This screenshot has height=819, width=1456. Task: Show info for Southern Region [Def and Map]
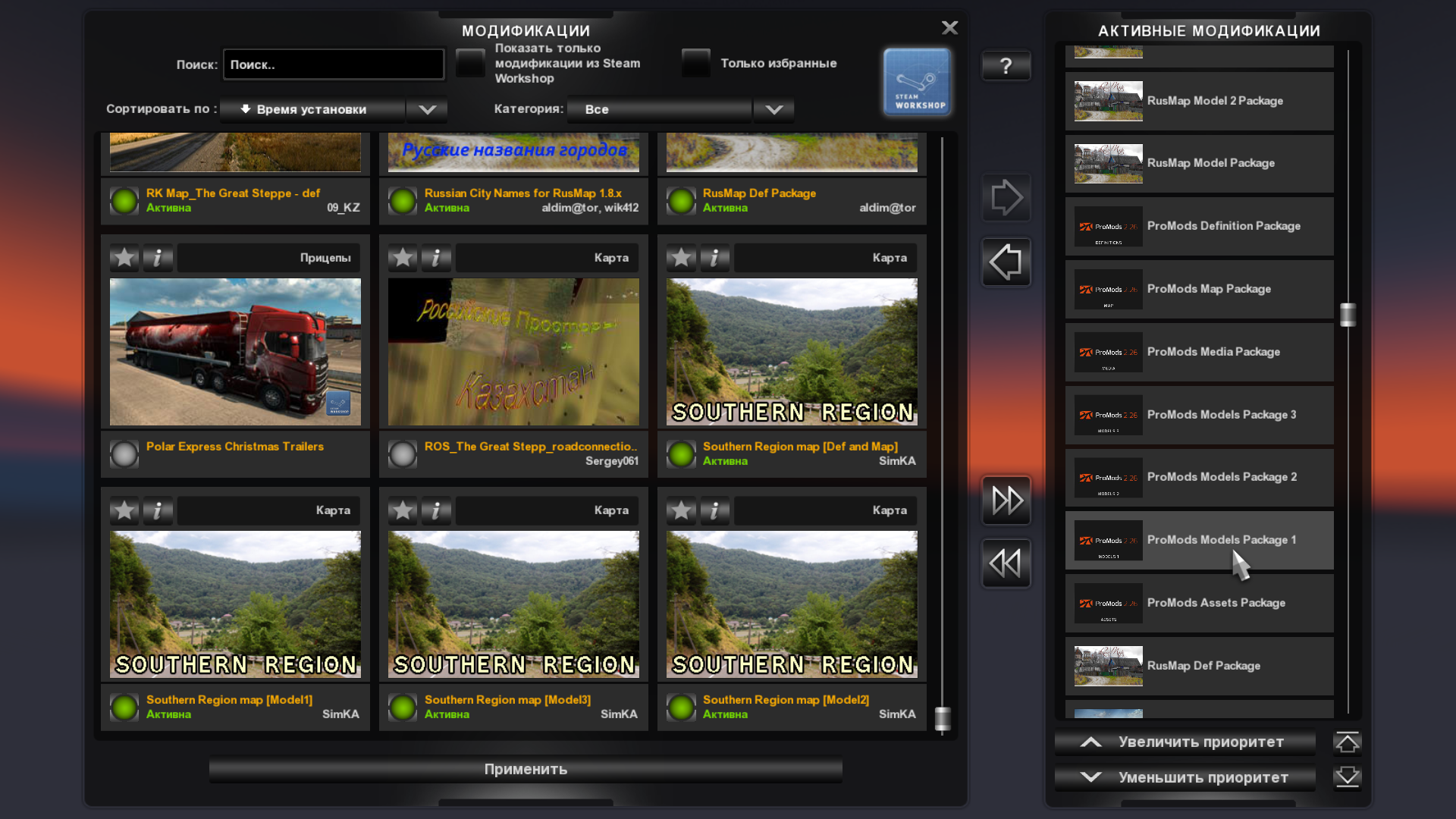click(x=714, y=258)
